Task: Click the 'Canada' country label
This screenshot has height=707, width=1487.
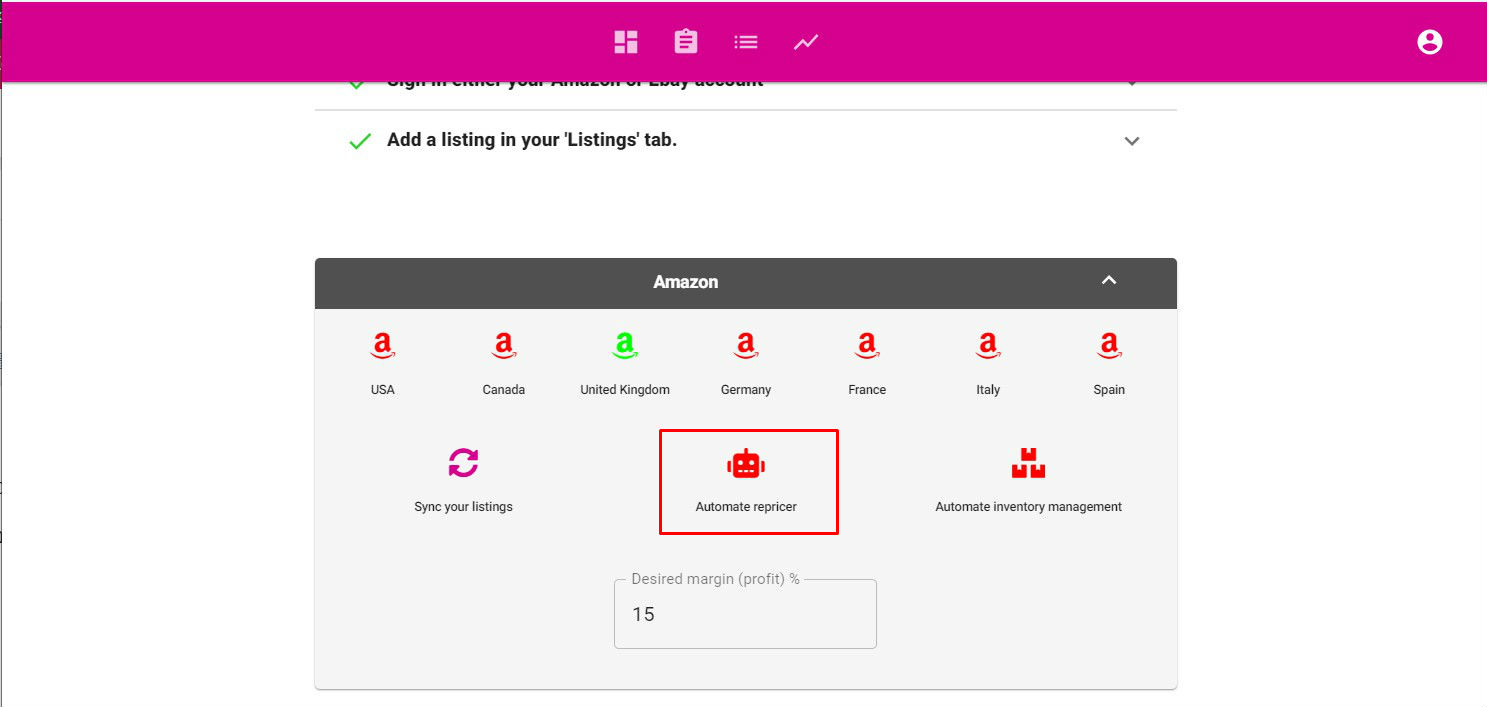Action: (504, 390)
